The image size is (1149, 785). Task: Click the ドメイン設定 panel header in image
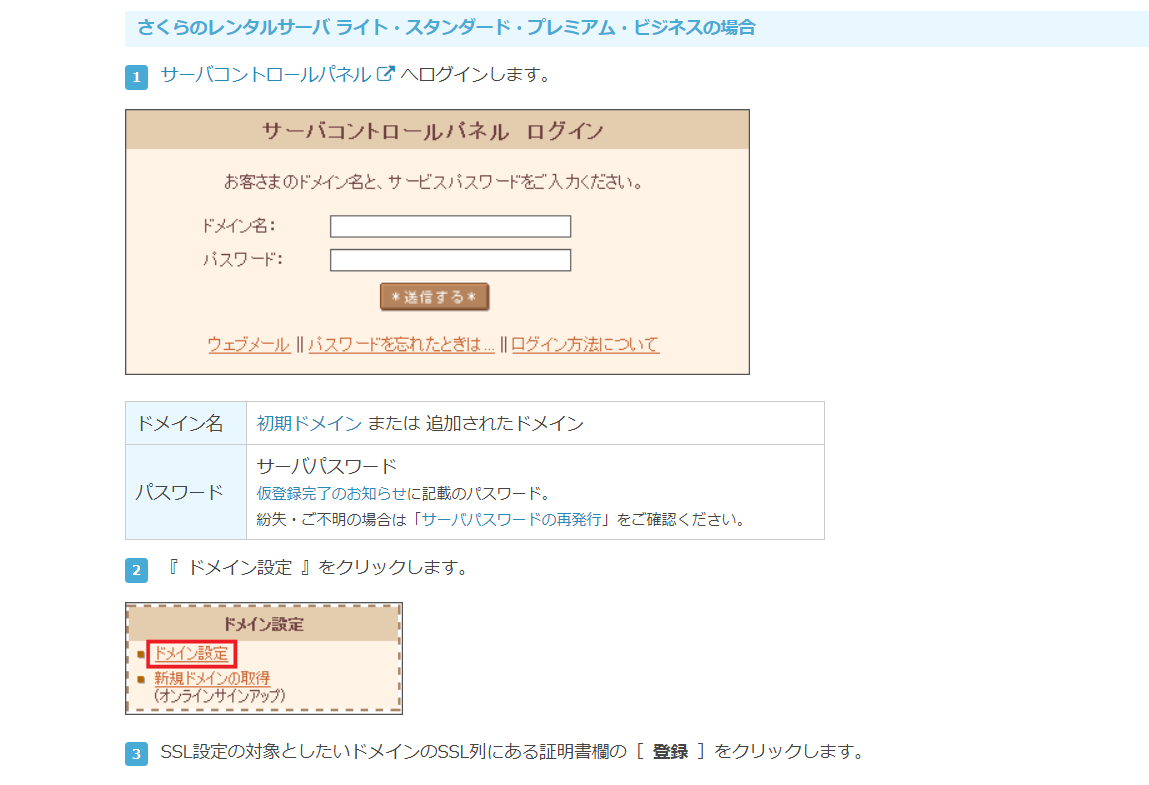point(264,624)
